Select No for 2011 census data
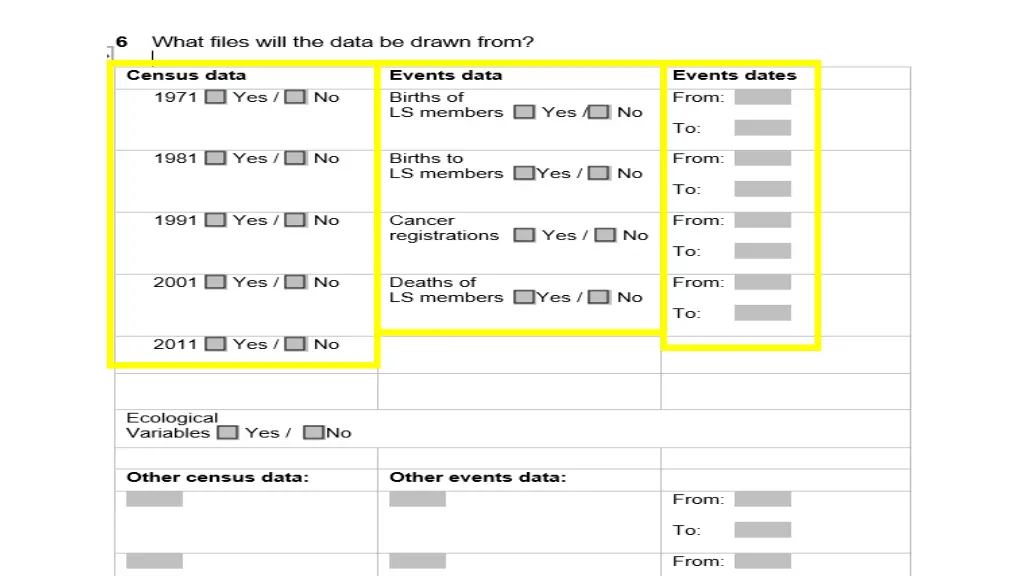 click(295, 344)
